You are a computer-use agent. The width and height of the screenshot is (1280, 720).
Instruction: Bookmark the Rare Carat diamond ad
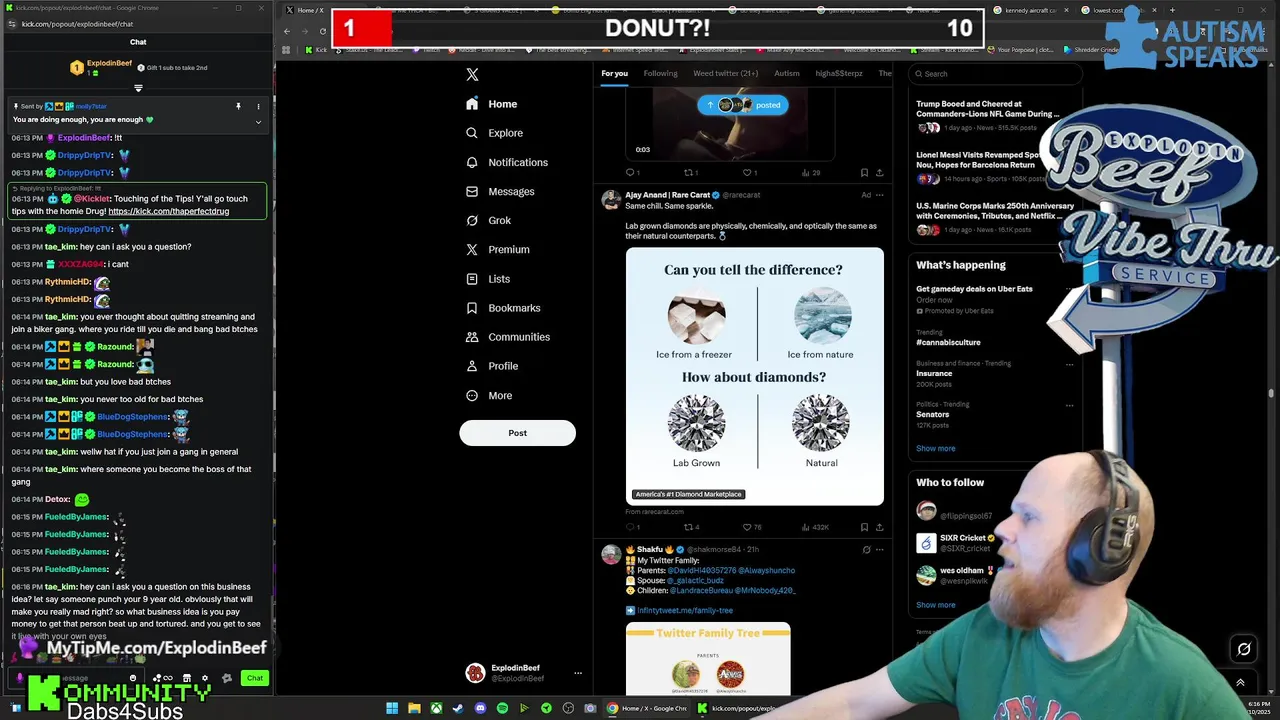tap(864, 527)
